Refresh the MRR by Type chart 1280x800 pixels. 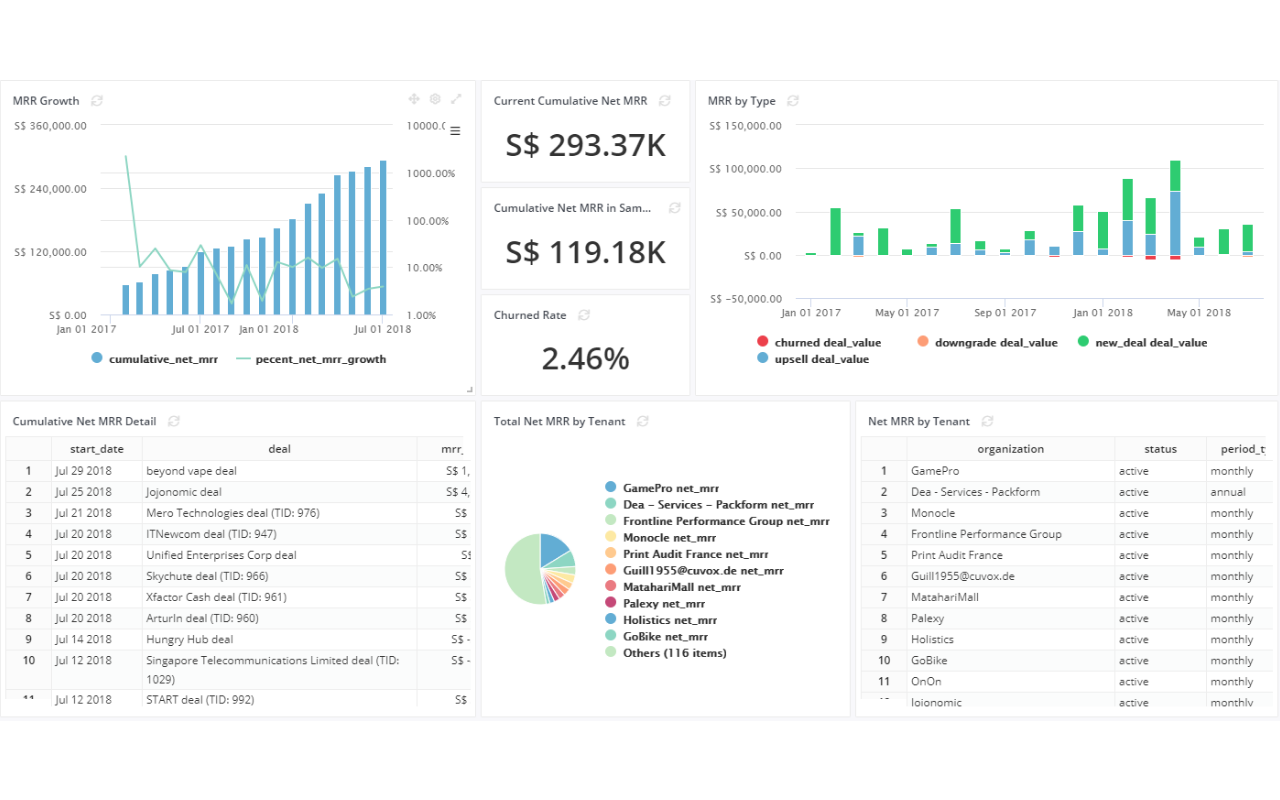click(793, 101)
